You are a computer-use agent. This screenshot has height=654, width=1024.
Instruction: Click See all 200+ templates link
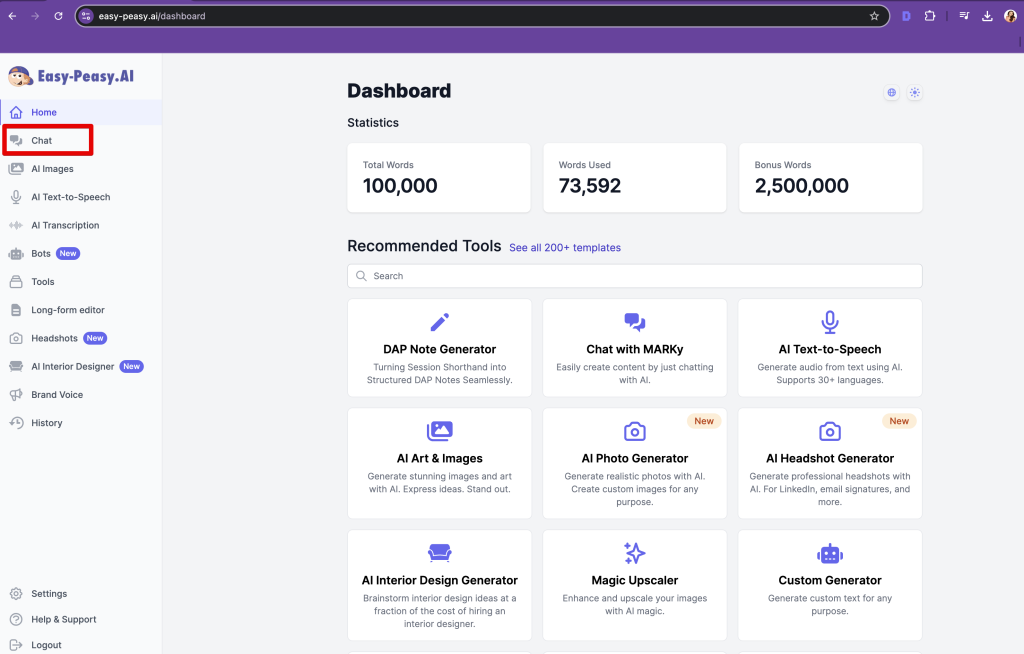click(x=564, y=248)
